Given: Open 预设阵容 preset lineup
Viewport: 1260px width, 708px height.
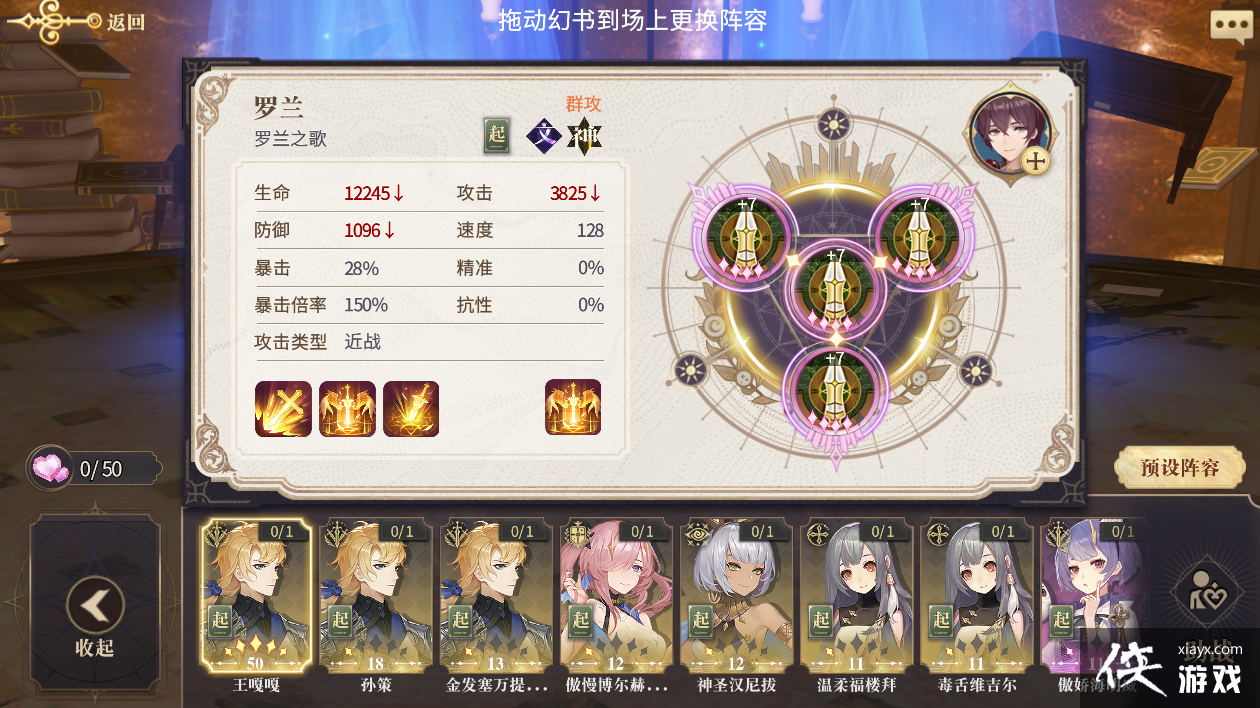Looking at the screenshot, I should point(1180,468).
